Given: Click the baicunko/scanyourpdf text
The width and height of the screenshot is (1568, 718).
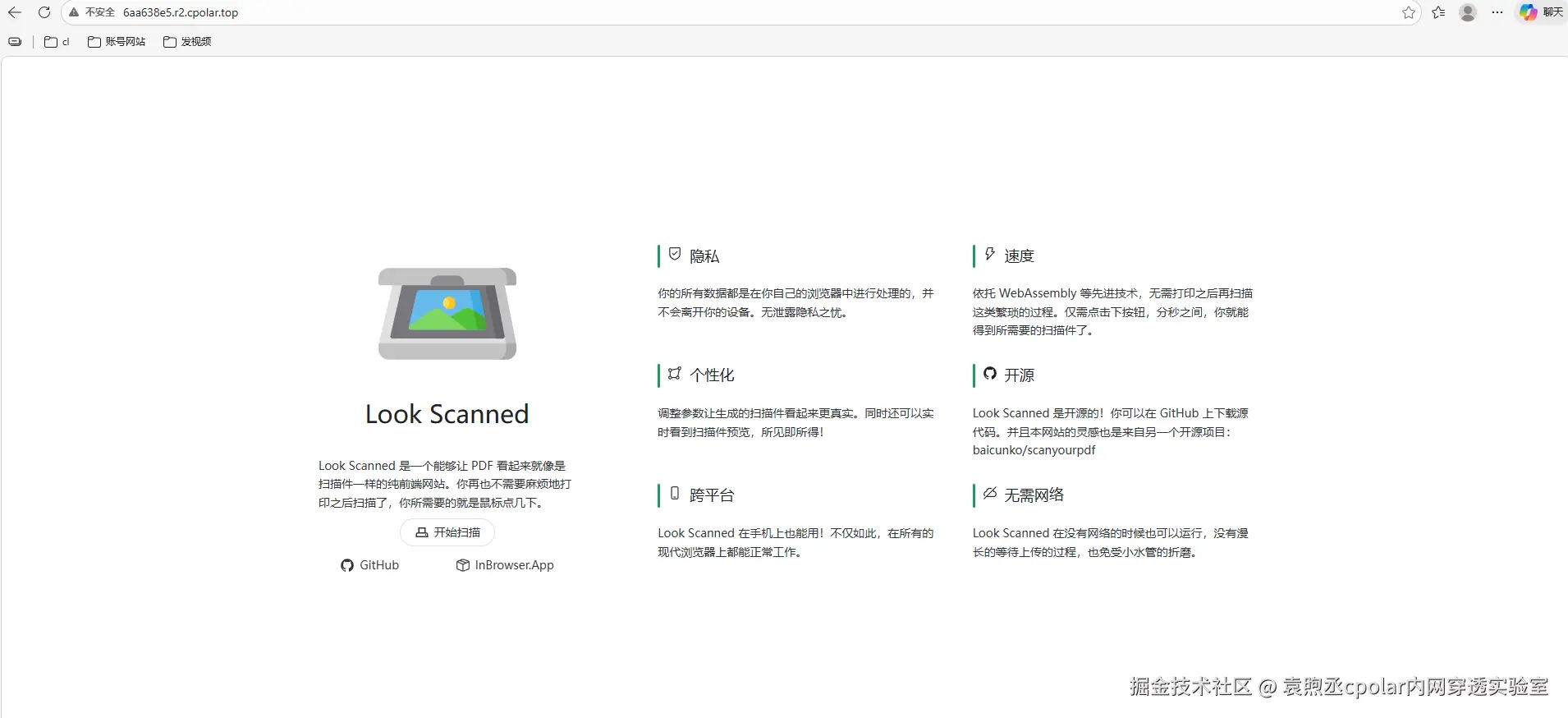Looking at the screenshot, I should click(1034, 450).
